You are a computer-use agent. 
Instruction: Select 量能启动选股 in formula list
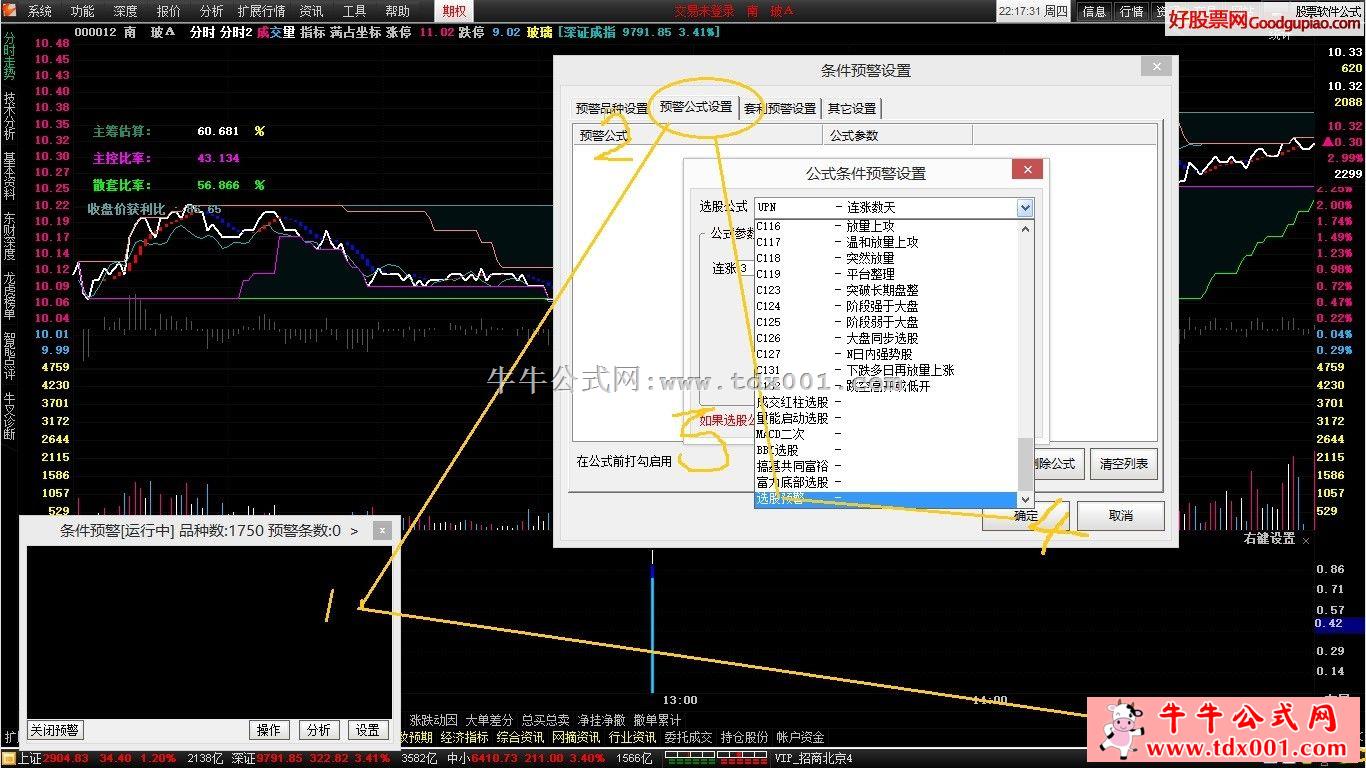(x=885, y=418)
